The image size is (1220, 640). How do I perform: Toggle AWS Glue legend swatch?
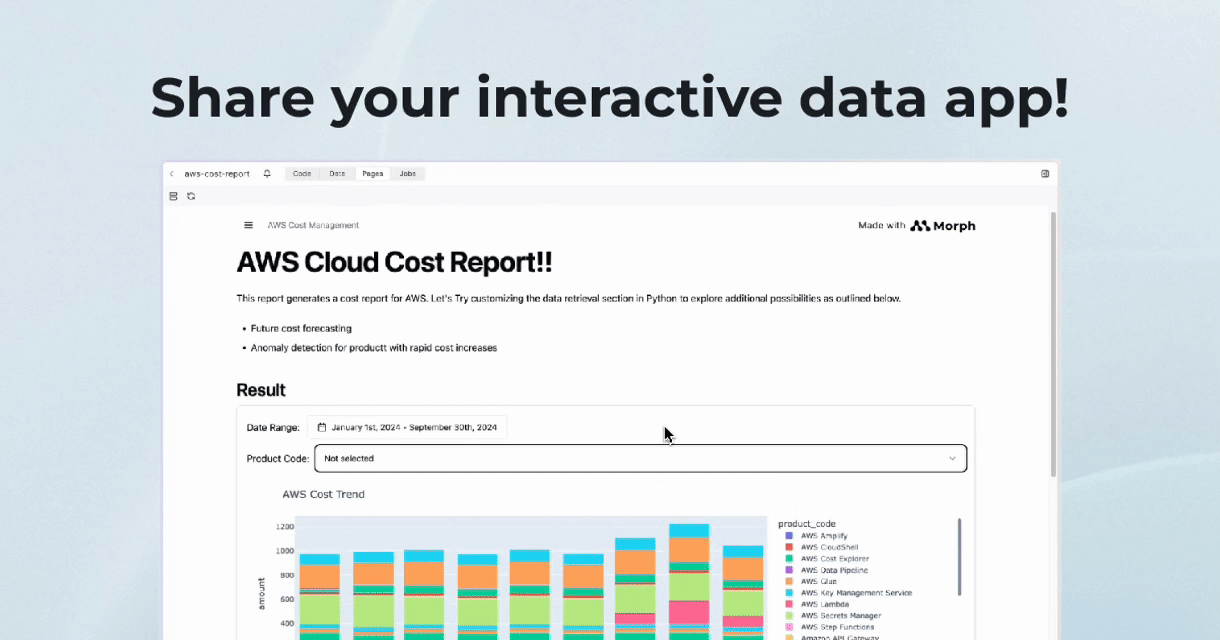click(789, 582)
